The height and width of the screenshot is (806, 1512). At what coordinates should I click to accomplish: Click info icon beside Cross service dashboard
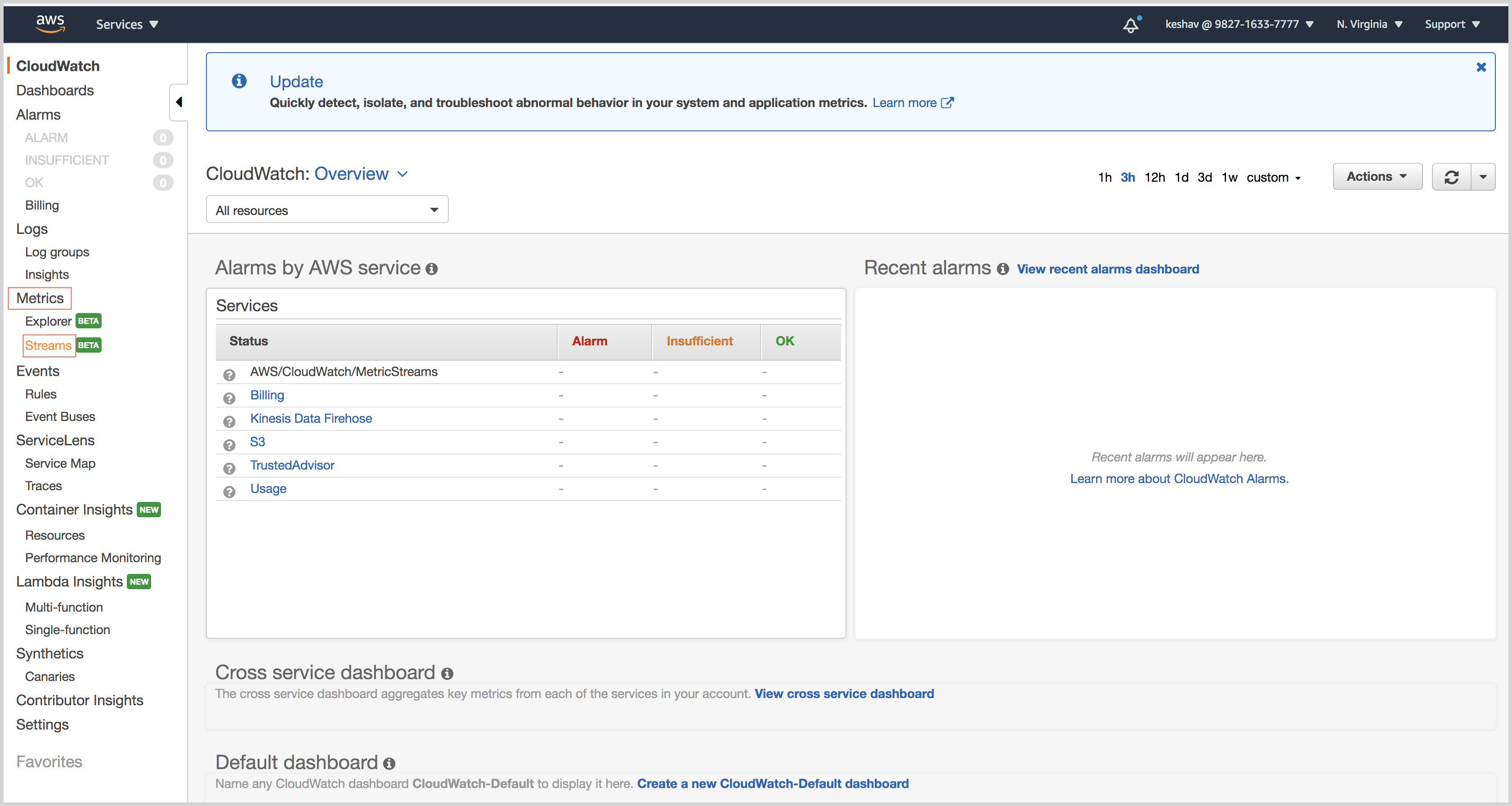(x=447, y=673)
